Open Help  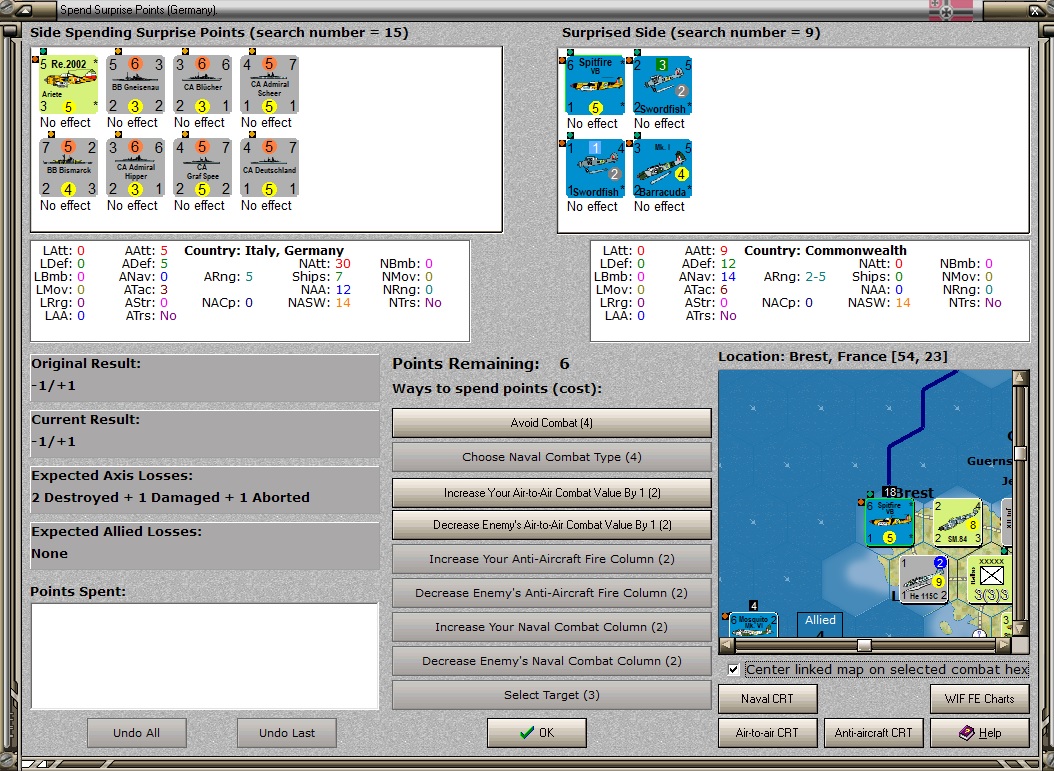coord(980,733)
